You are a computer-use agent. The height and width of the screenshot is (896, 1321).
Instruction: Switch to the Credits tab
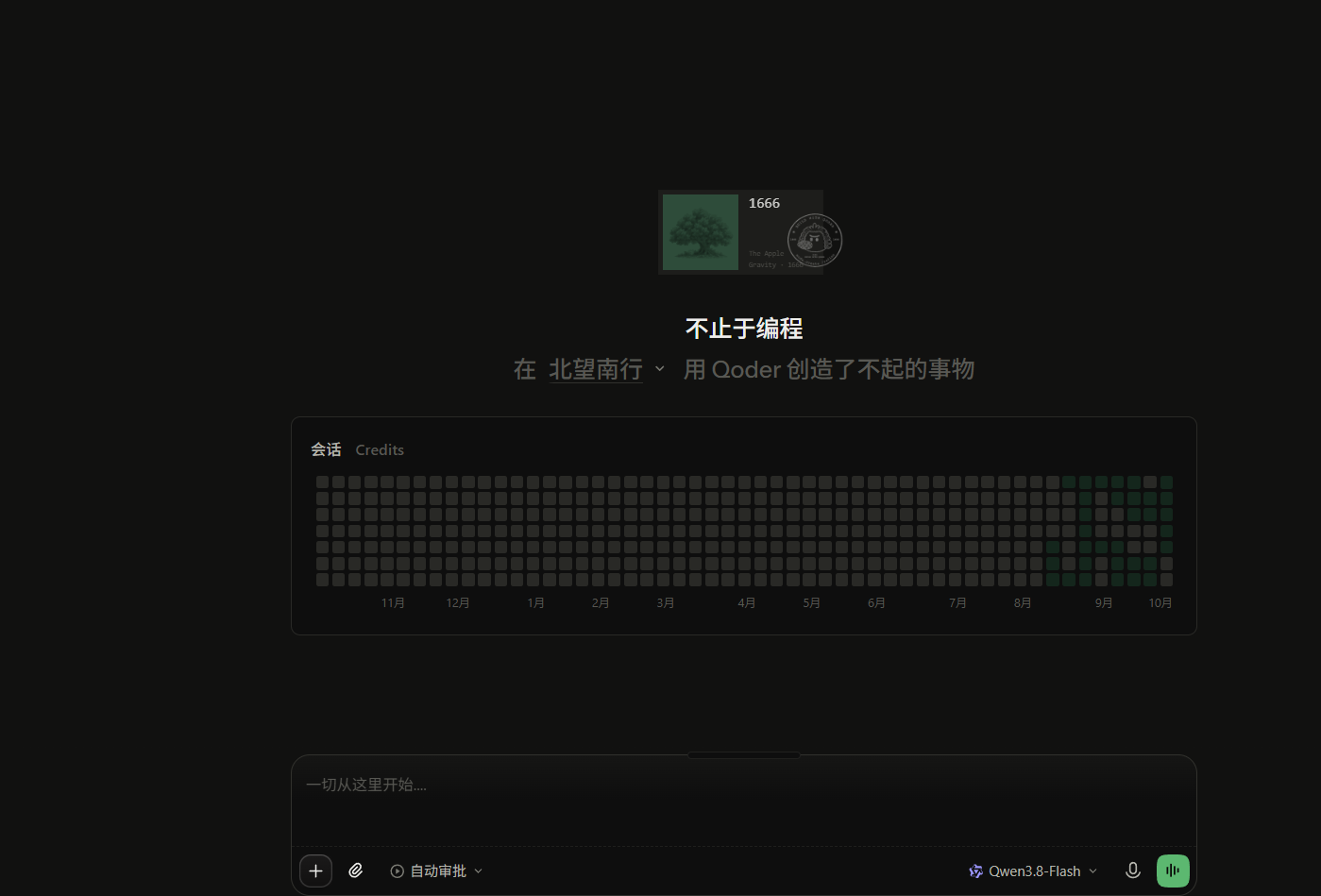(x=380, y=450)
